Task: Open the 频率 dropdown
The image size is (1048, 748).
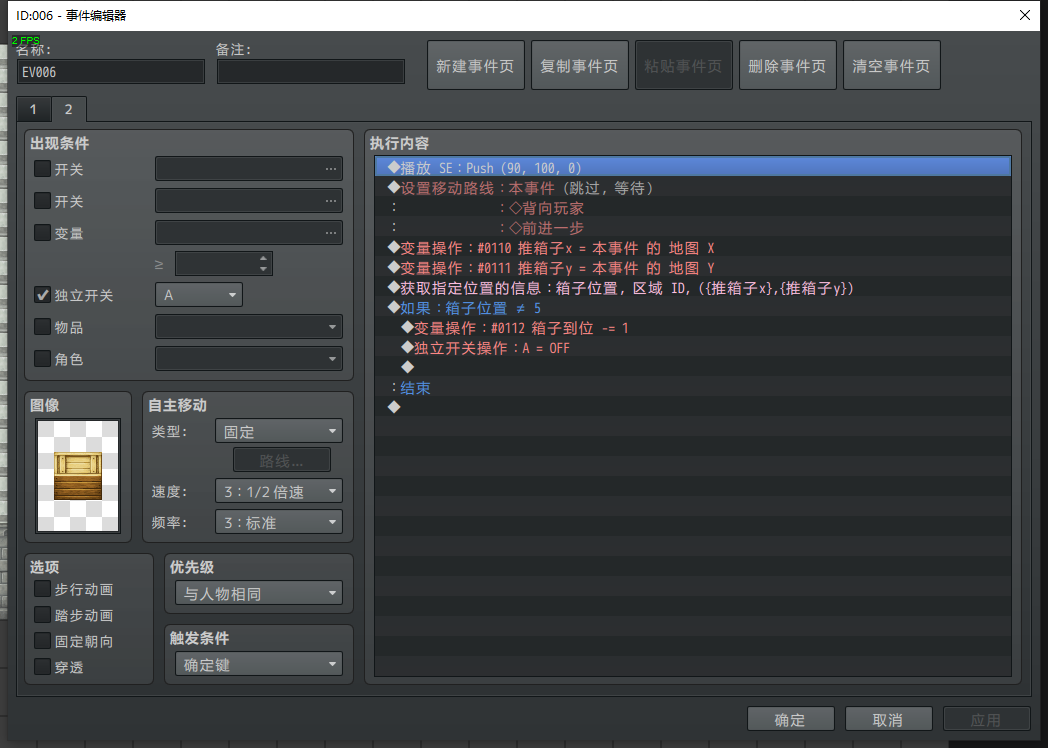Action: [x=279, y=522]
